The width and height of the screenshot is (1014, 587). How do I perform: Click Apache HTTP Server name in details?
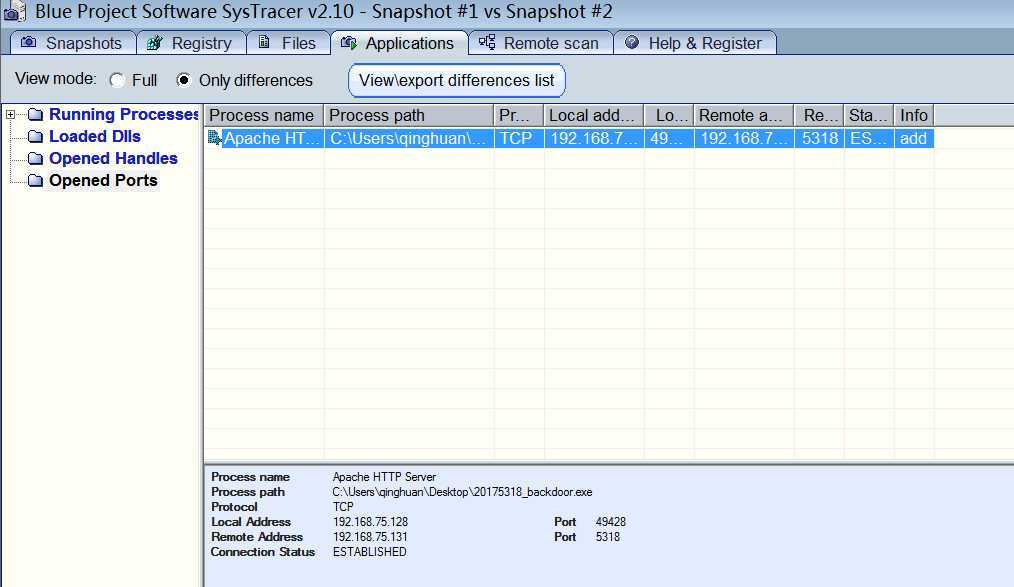384,477
